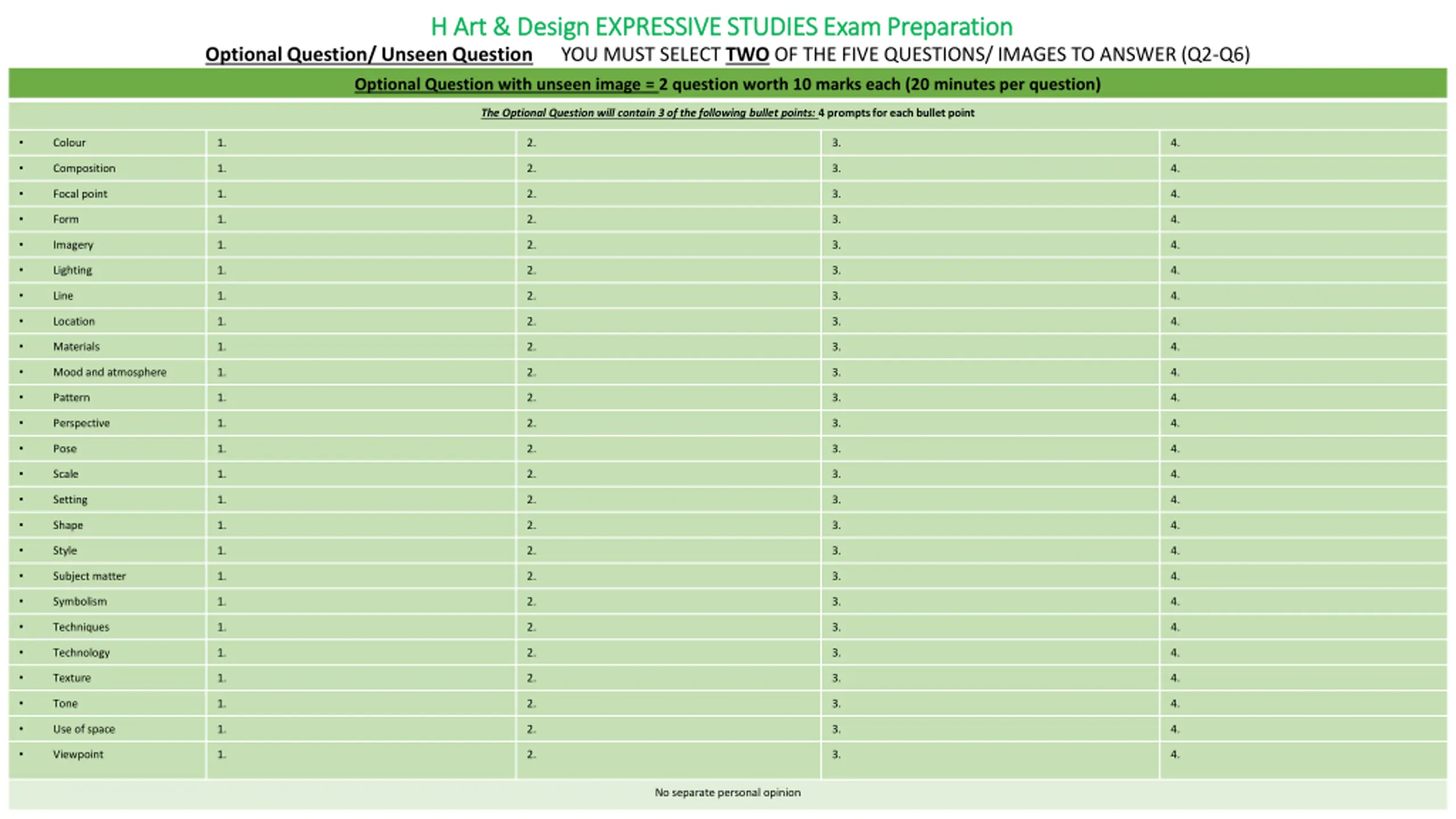Select the 'Setting' row label
Image resolution: width=1456 pixels, height=819 pixels.
click(70, 499)
